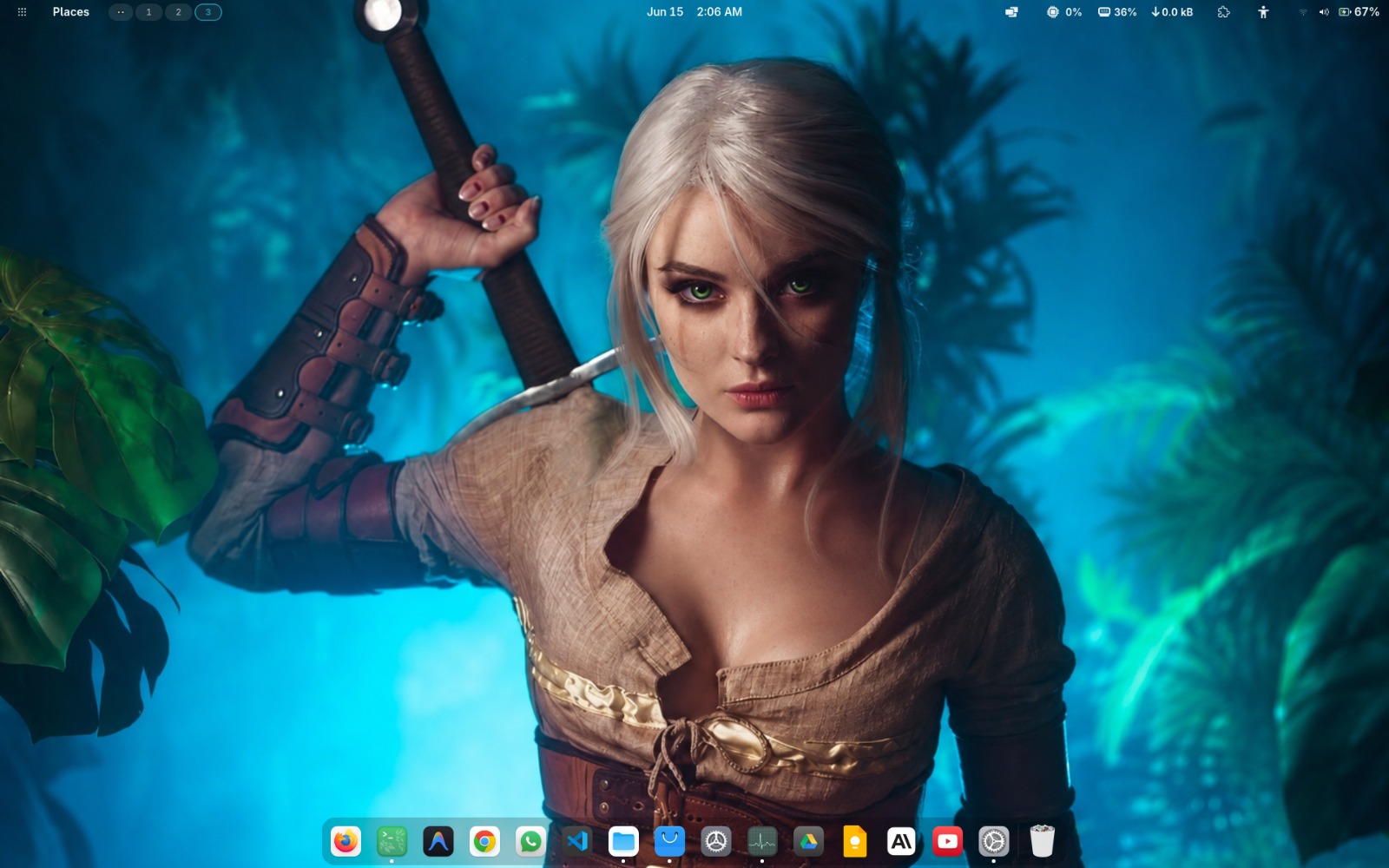Click the memory usage 36% indicator
Image resolution: width=1389 pixels, height=868 pixels.
1117,12
